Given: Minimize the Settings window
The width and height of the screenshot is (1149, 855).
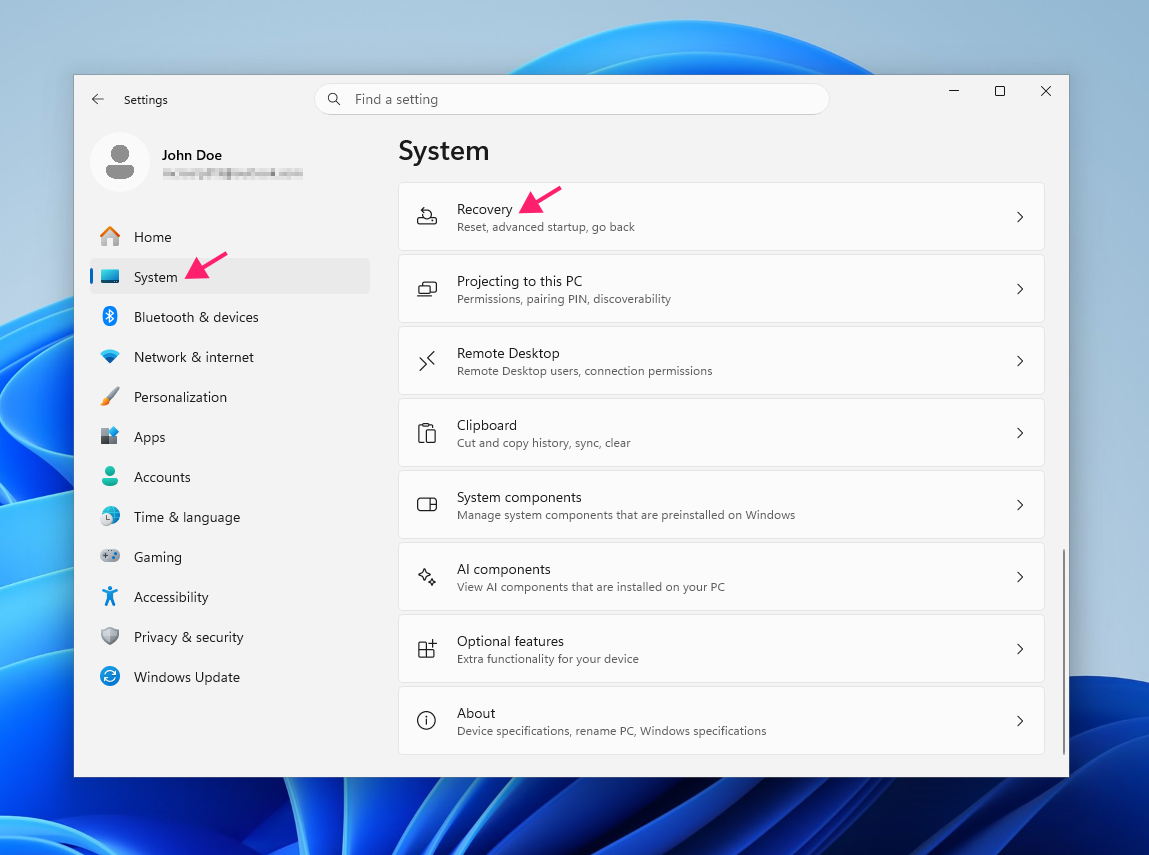Looking at the screenshot, I should click(x=953, y=91).
